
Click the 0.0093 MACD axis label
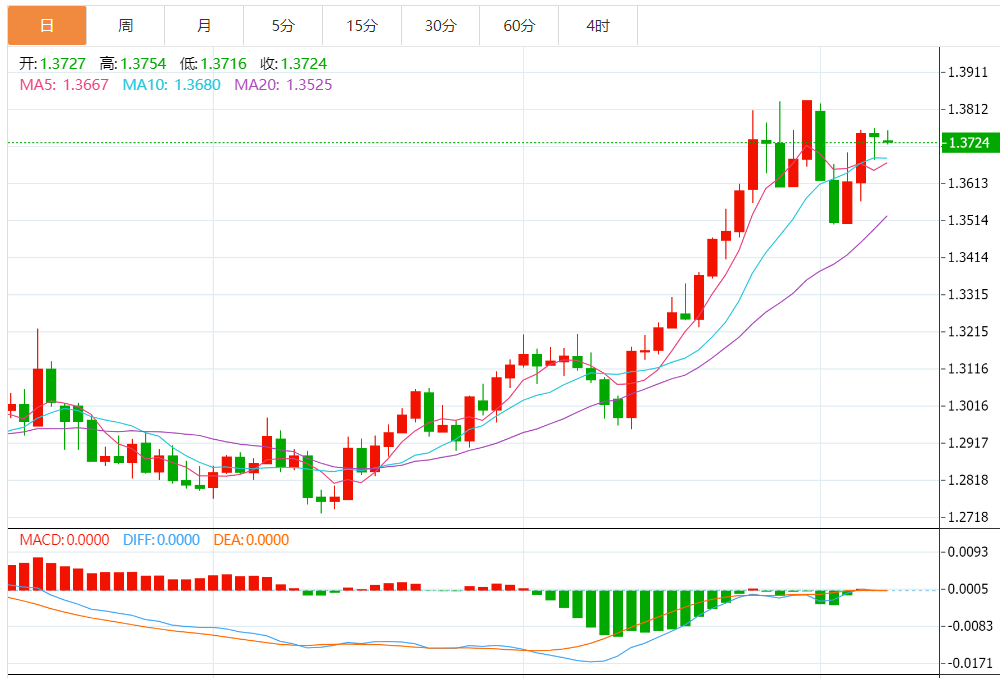[968, 552]
